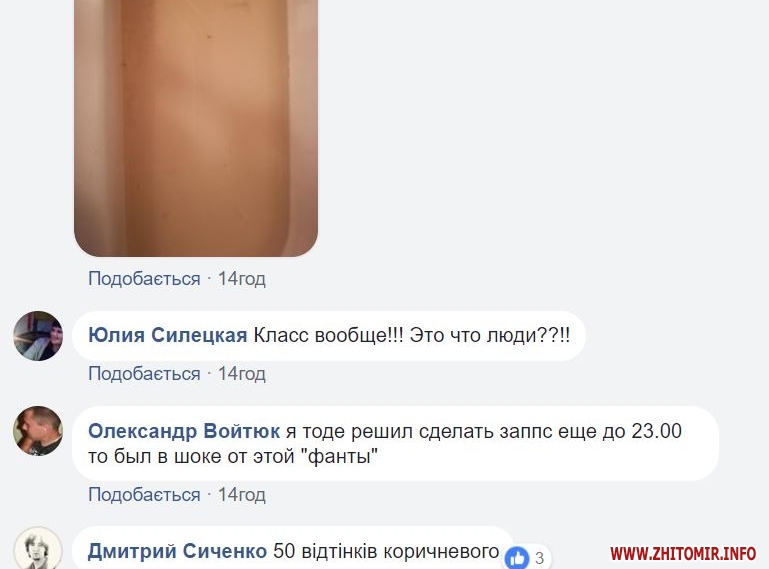This screenshot has width=769, height=569.
Task: Click the 14год timestamp under Юлия's comment
Action: pos(242,374)
